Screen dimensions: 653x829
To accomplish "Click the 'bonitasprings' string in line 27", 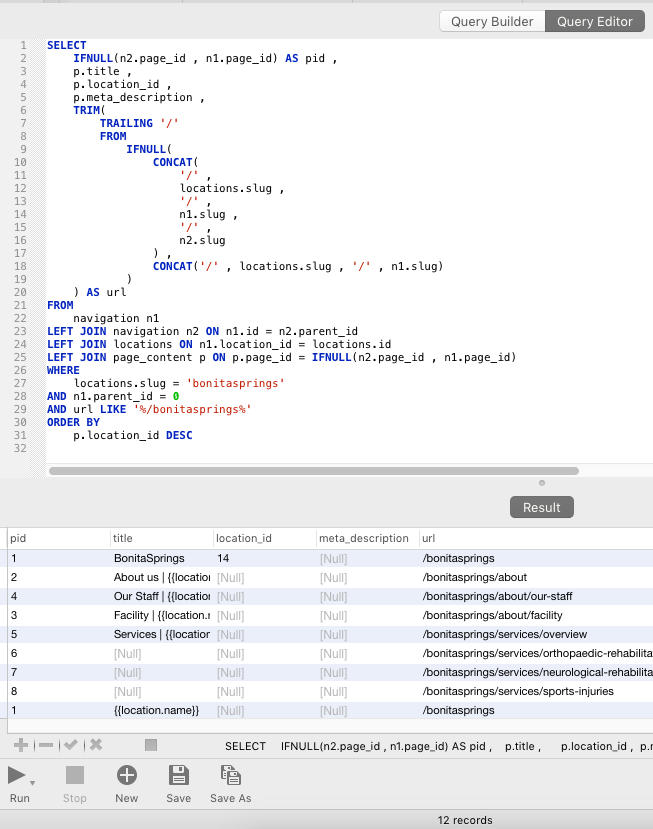I will point(235,383).
